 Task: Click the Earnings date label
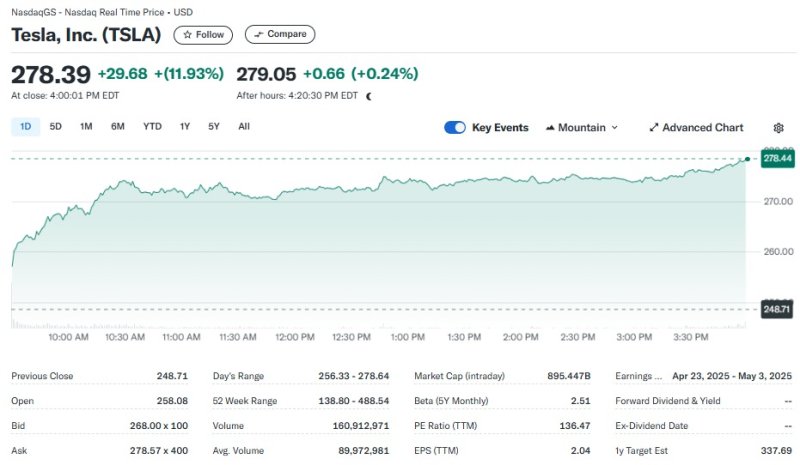click(638, 376)
